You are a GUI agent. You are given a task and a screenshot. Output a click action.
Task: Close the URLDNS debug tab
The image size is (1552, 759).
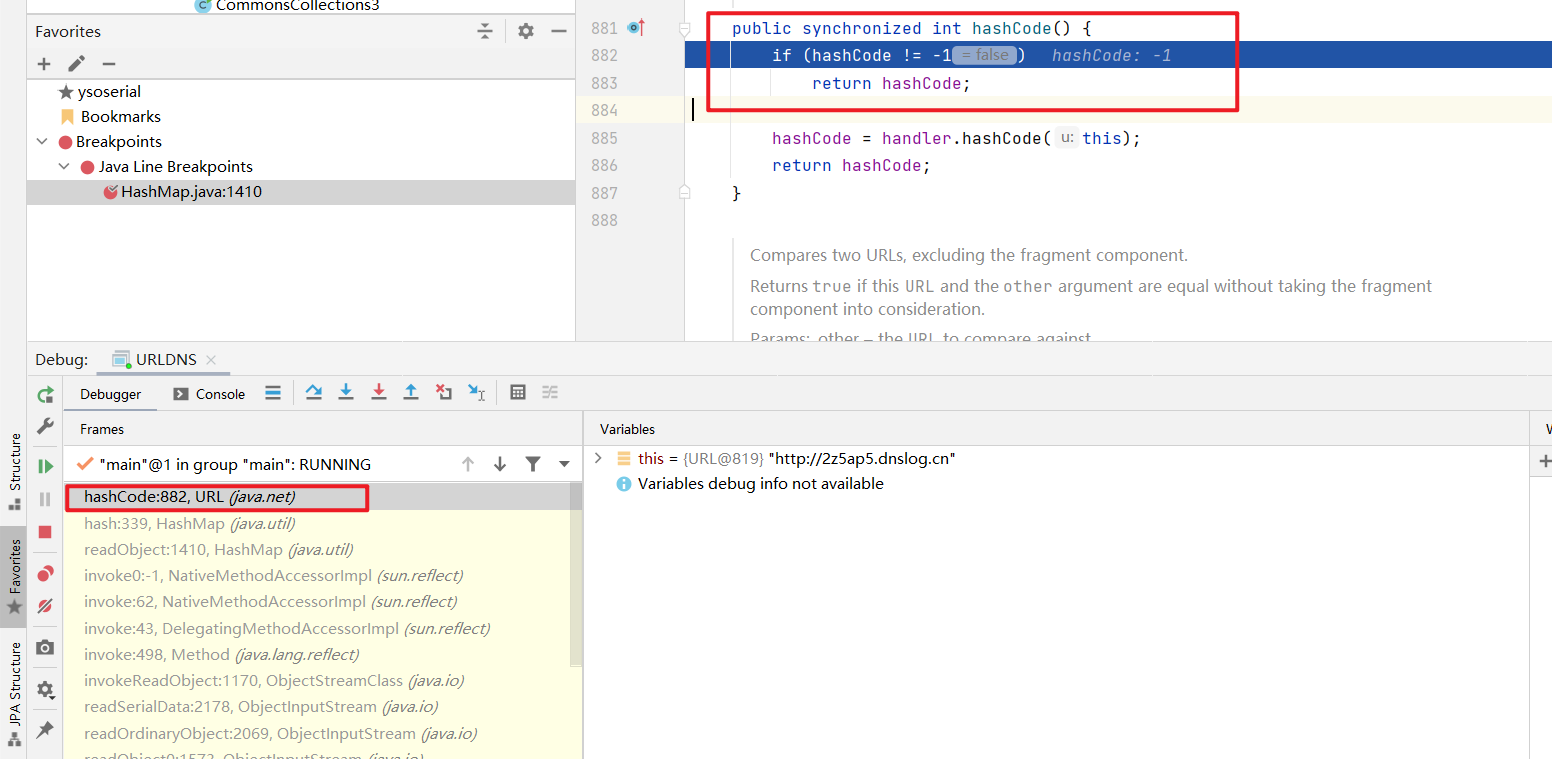click(211, 359)
